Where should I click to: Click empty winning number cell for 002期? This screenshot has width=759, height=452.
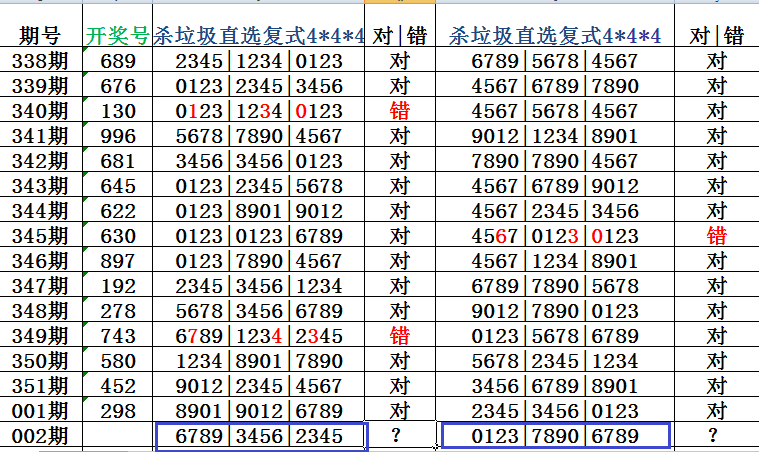pyautogui.click(x=118, y=436)
